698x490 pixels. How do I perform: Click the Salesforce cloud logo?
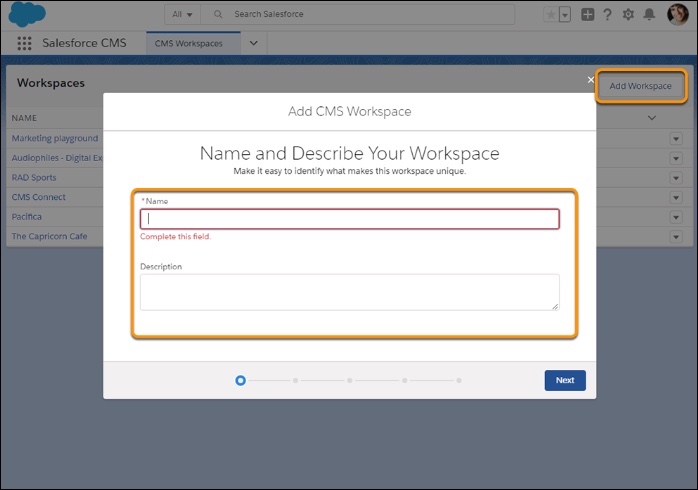[x=27, y=15]
